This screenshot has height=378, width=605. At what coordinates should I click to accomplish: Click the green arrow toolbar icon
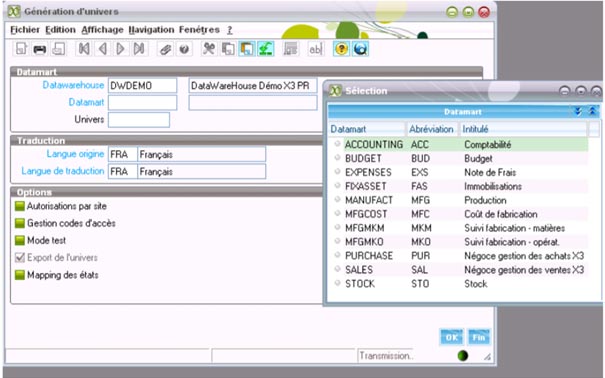coord(265,49)
